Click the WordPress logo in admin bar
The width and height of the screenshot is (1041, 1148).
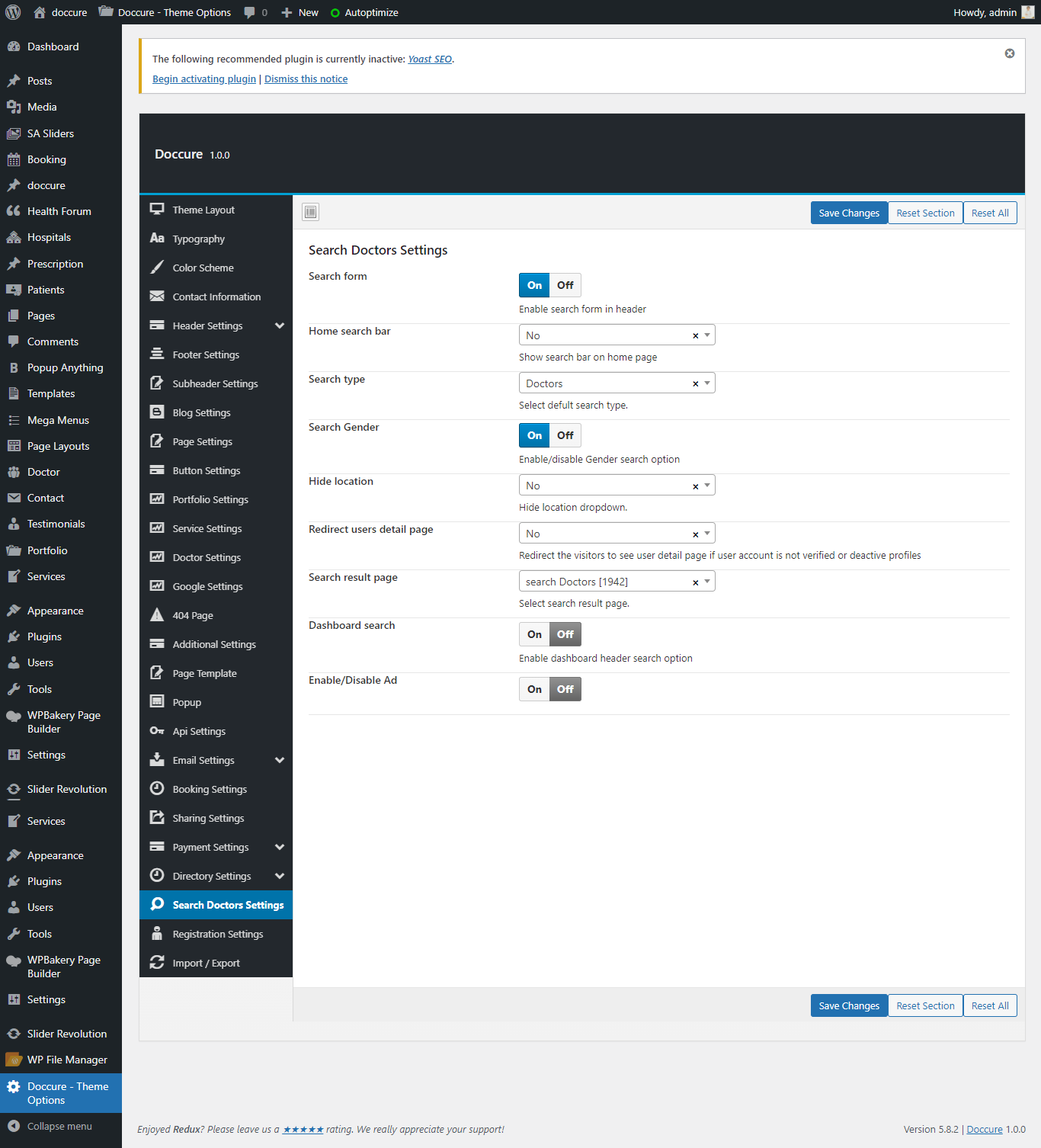[13, 12]
